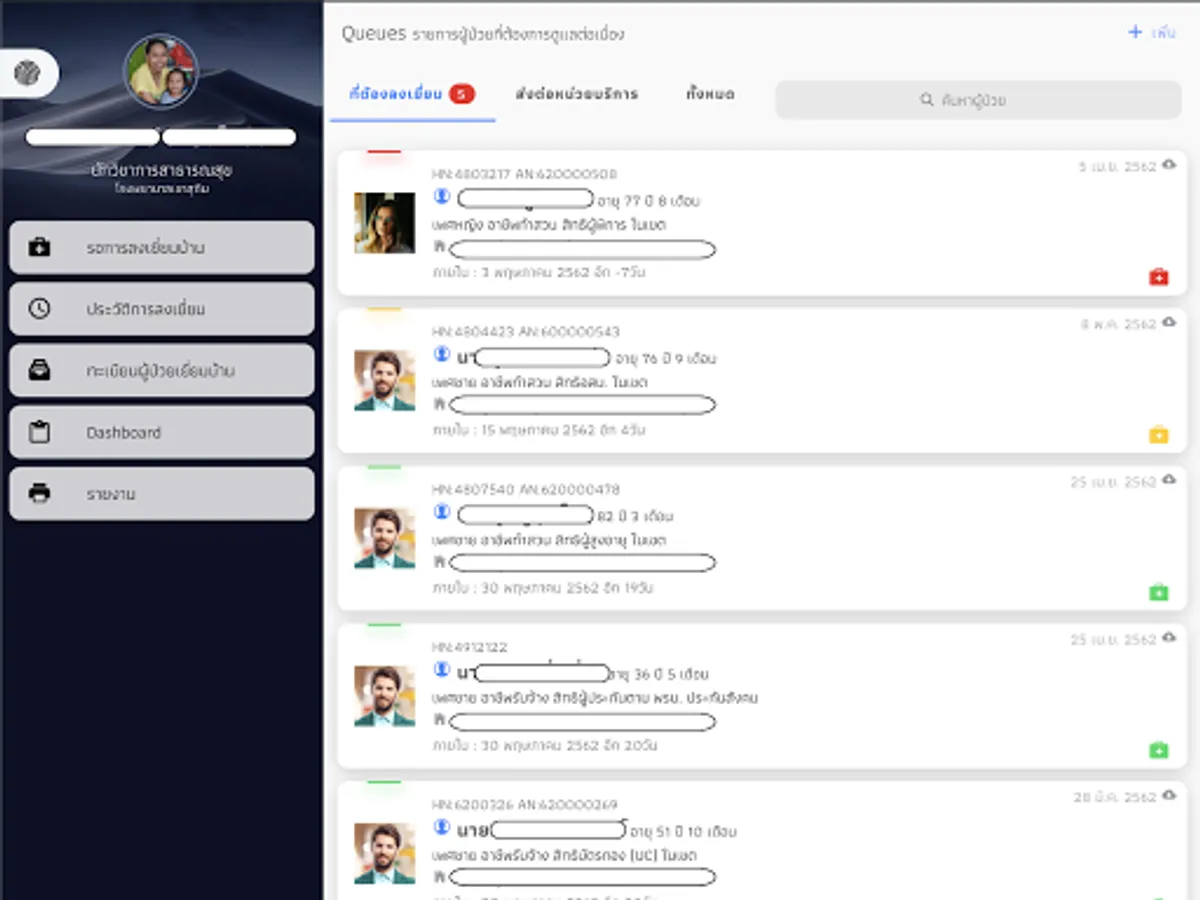This screenshot has width=1200, height=900.
Task: Click patient photo for HN 6200326
Action: click(x=384, y=854)
